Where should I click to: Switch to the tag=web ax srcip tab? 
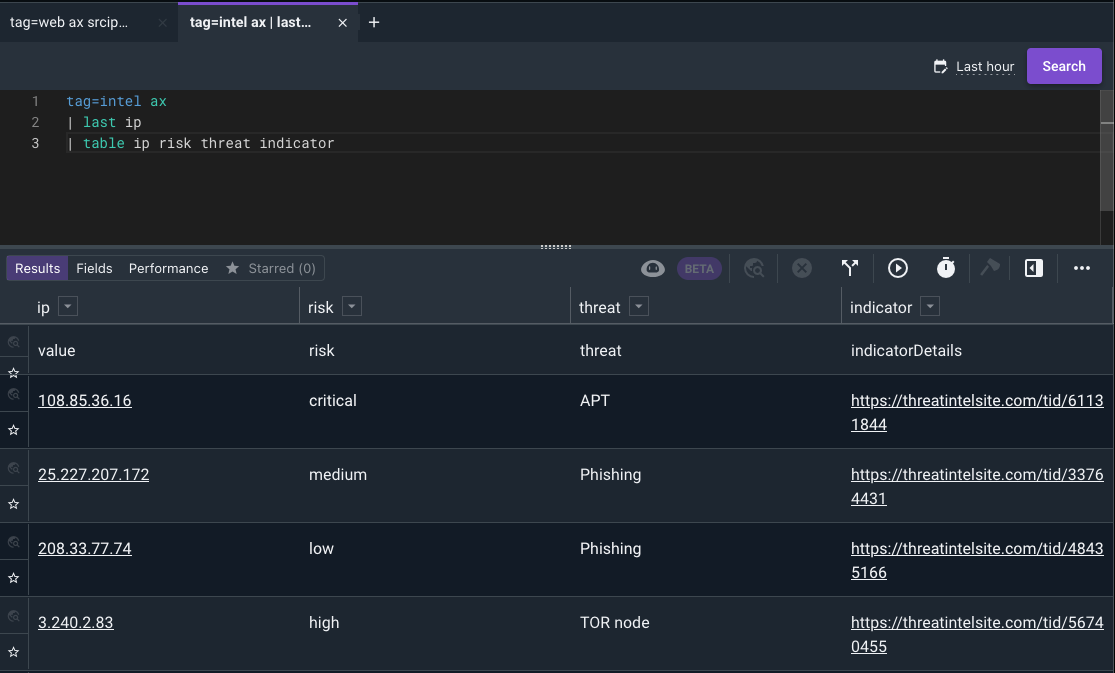(x=69, y=22)
